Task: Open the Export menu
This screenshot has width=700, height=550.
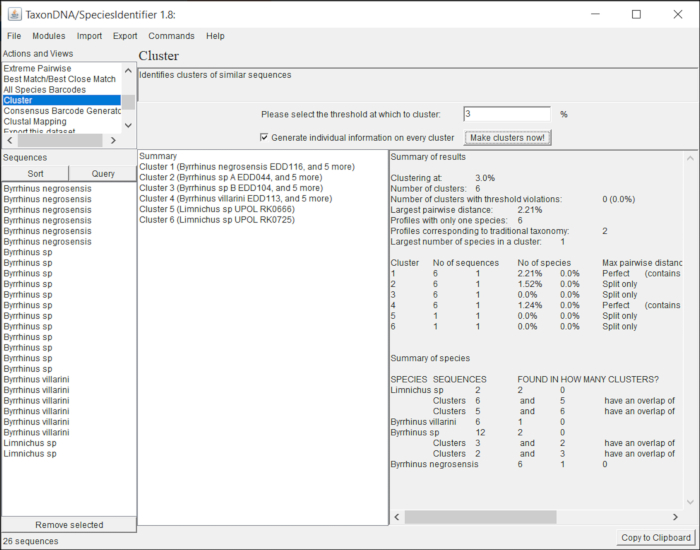Action: (125, 36)
